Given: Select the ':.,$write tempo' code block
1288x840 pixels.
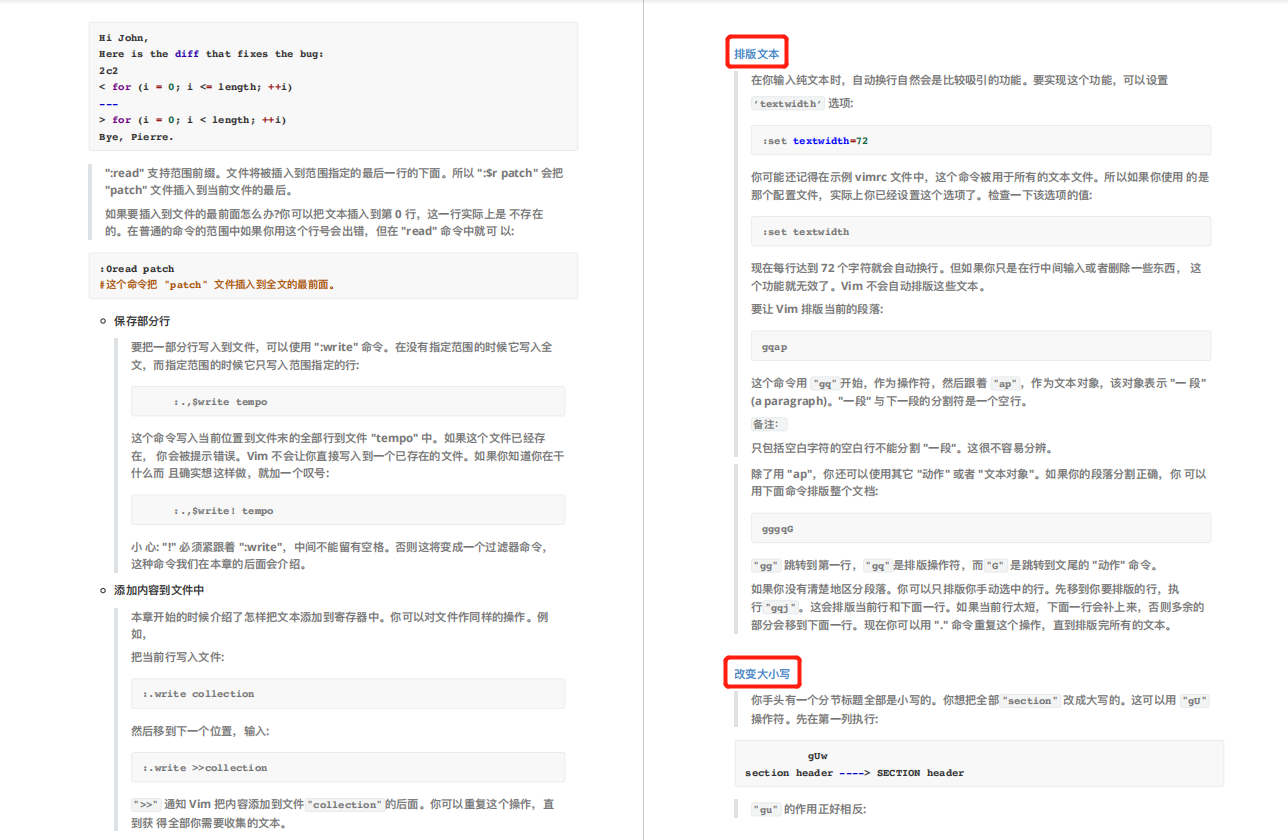Looking at the screenshot, I should (x=348, y=401).
